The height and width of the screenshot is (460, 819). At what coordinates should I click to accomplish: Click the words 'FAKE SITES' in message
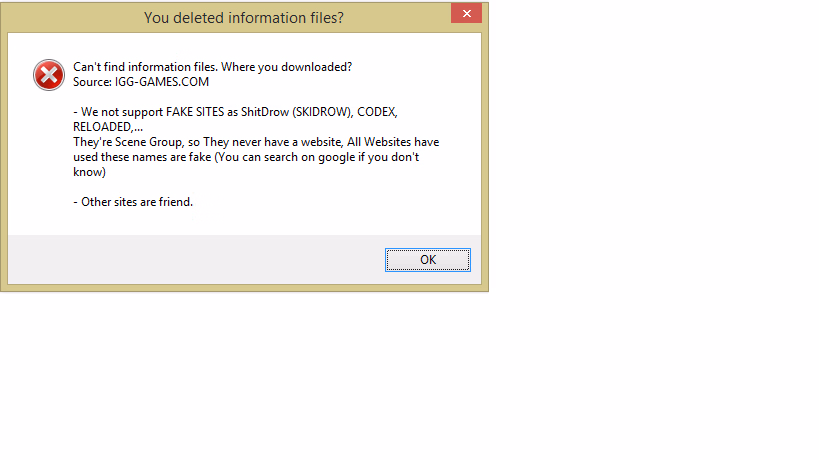[195, 112]
